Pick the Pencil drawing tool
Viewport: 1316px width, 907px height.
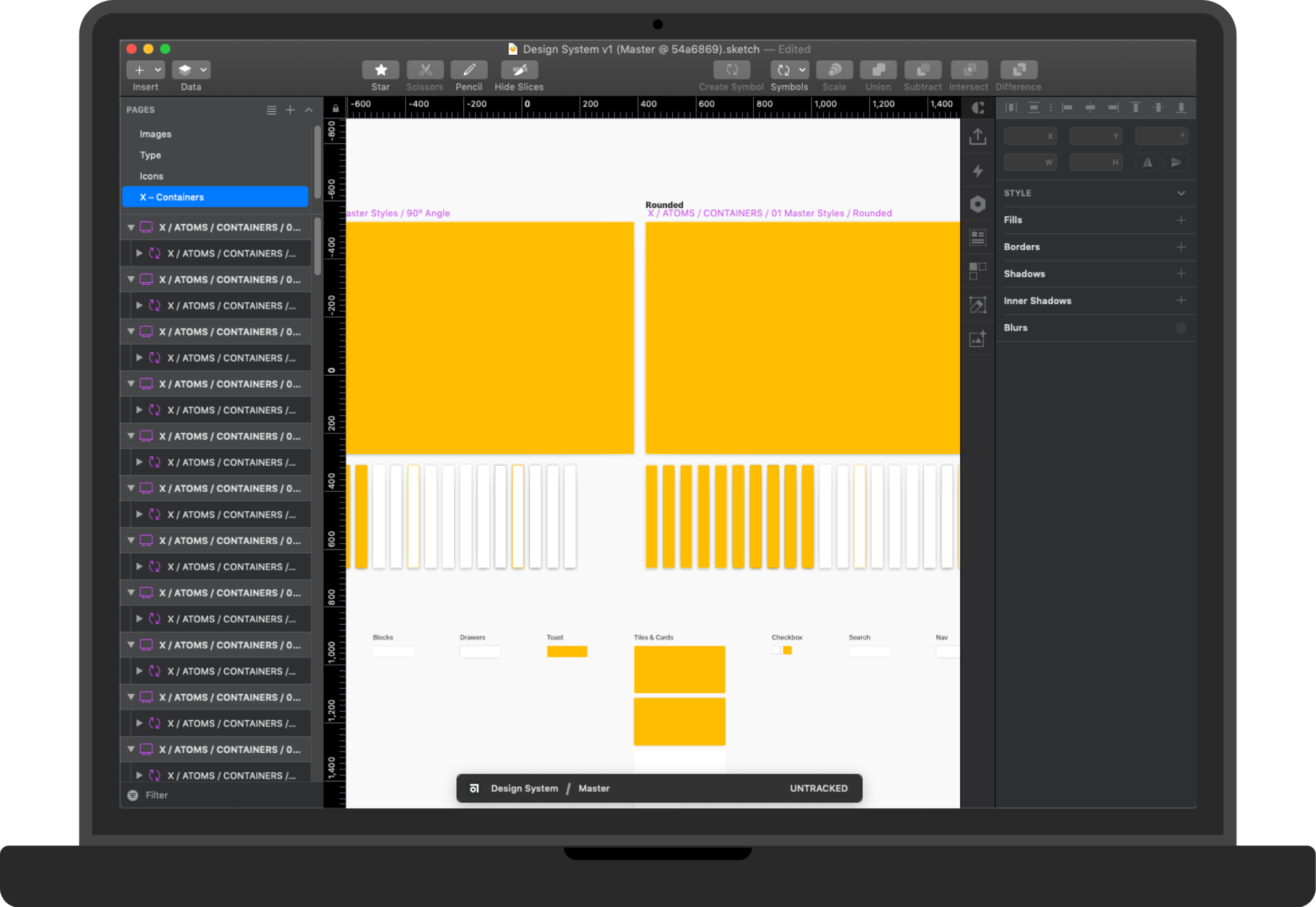469,70
